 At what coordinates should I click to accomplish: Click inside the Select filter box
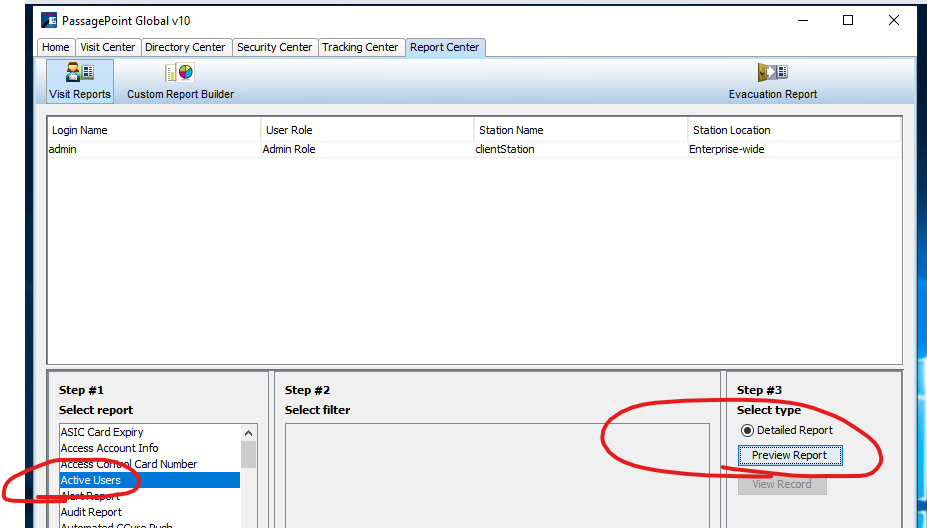(x=497, y=475)
